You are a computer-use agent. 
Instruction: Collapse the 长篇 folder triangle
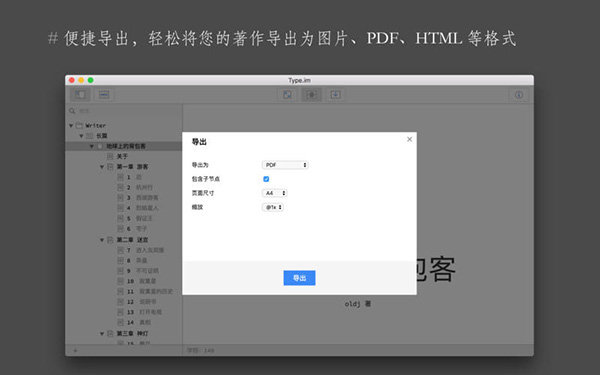(82, 136)
